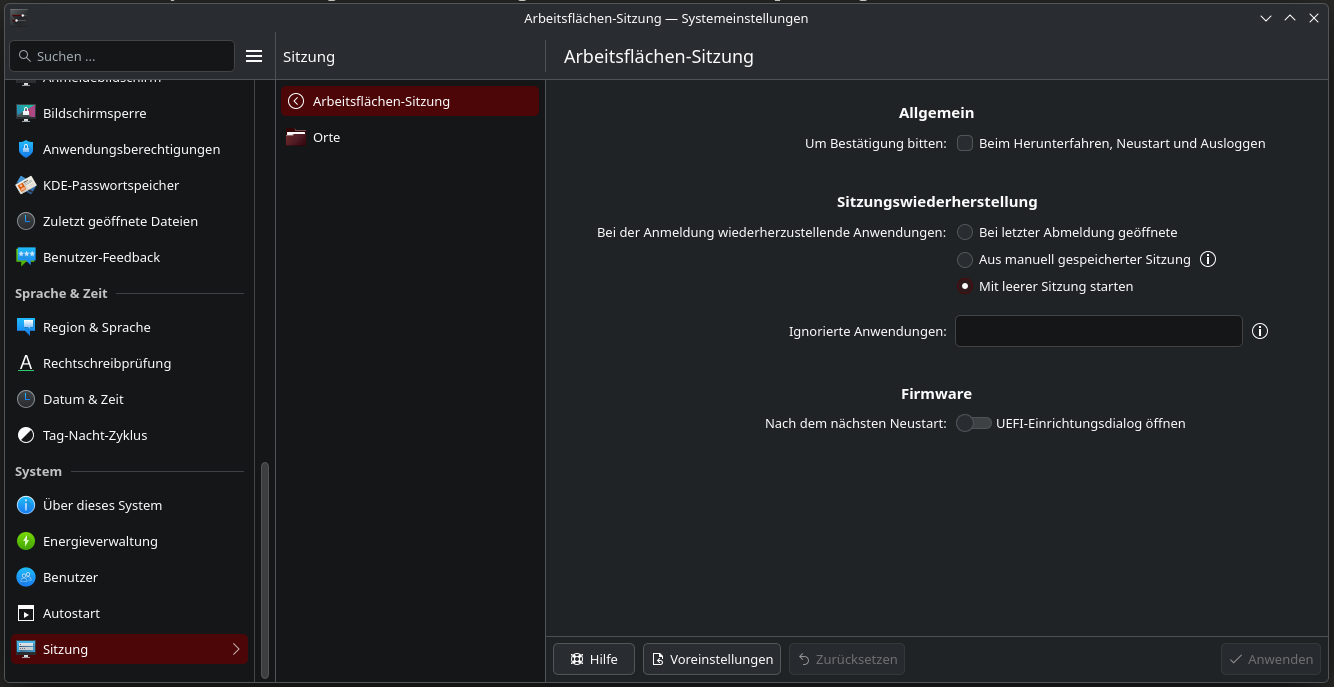Click the Ignorierte Anwendungen text field
This screenshot has width=1334, height=687.
coord(1098,331)
